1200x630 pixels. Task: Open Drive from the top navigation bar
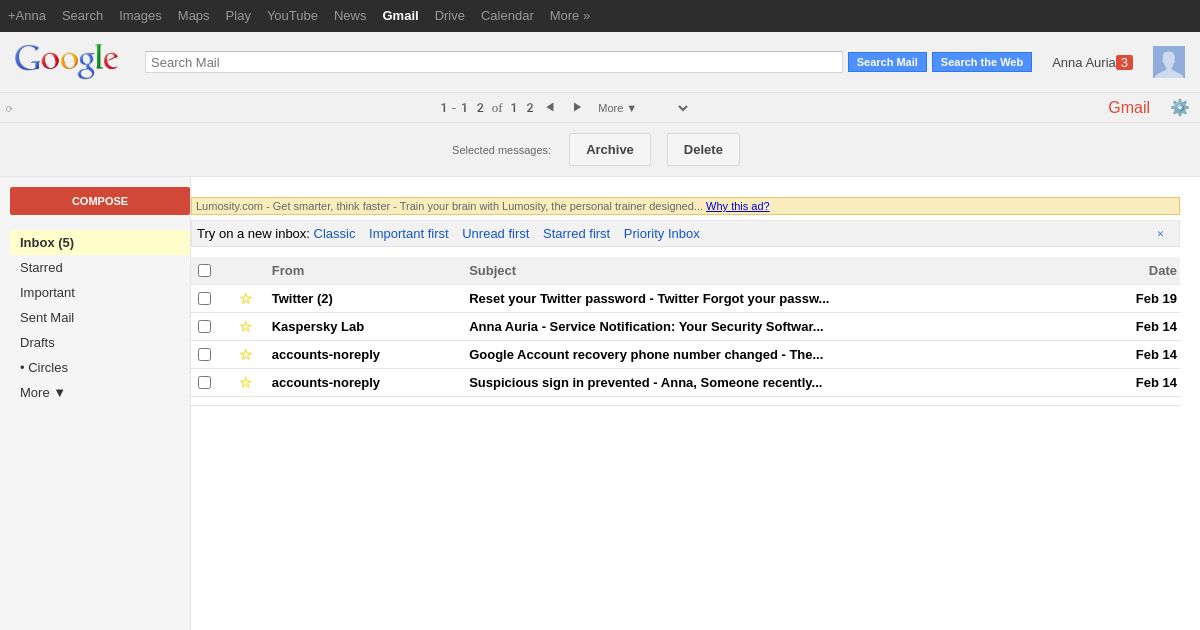(449, 15)
